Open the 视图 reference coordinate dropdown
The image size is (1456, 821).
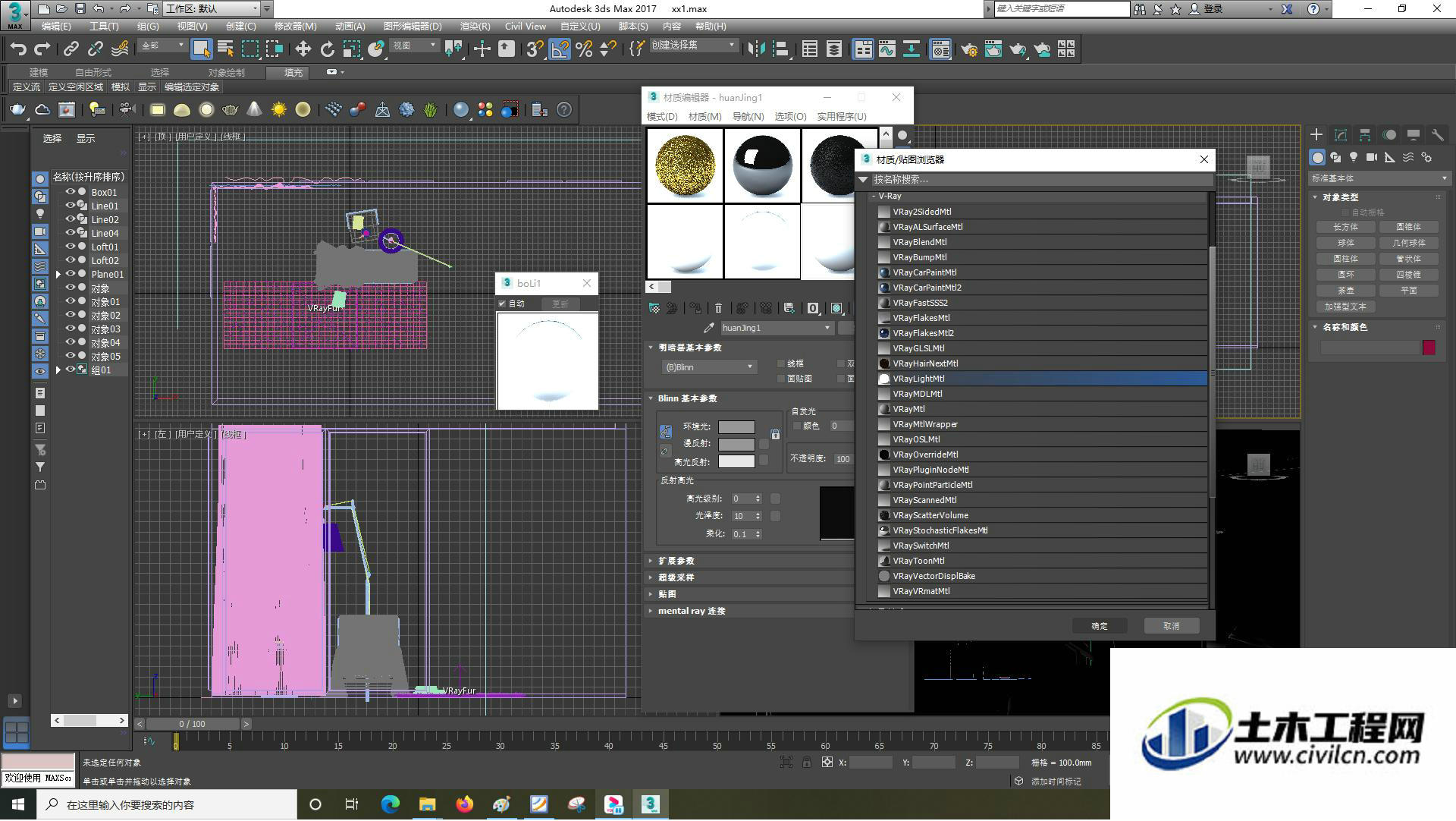pos(414,46)
